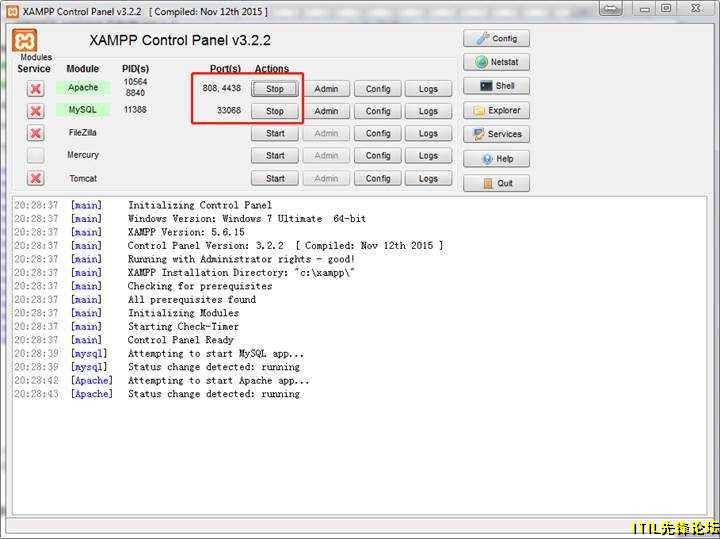Open Mercury Config options
The height and width of the screenshot is (539, 720).
tap(377, 156)
